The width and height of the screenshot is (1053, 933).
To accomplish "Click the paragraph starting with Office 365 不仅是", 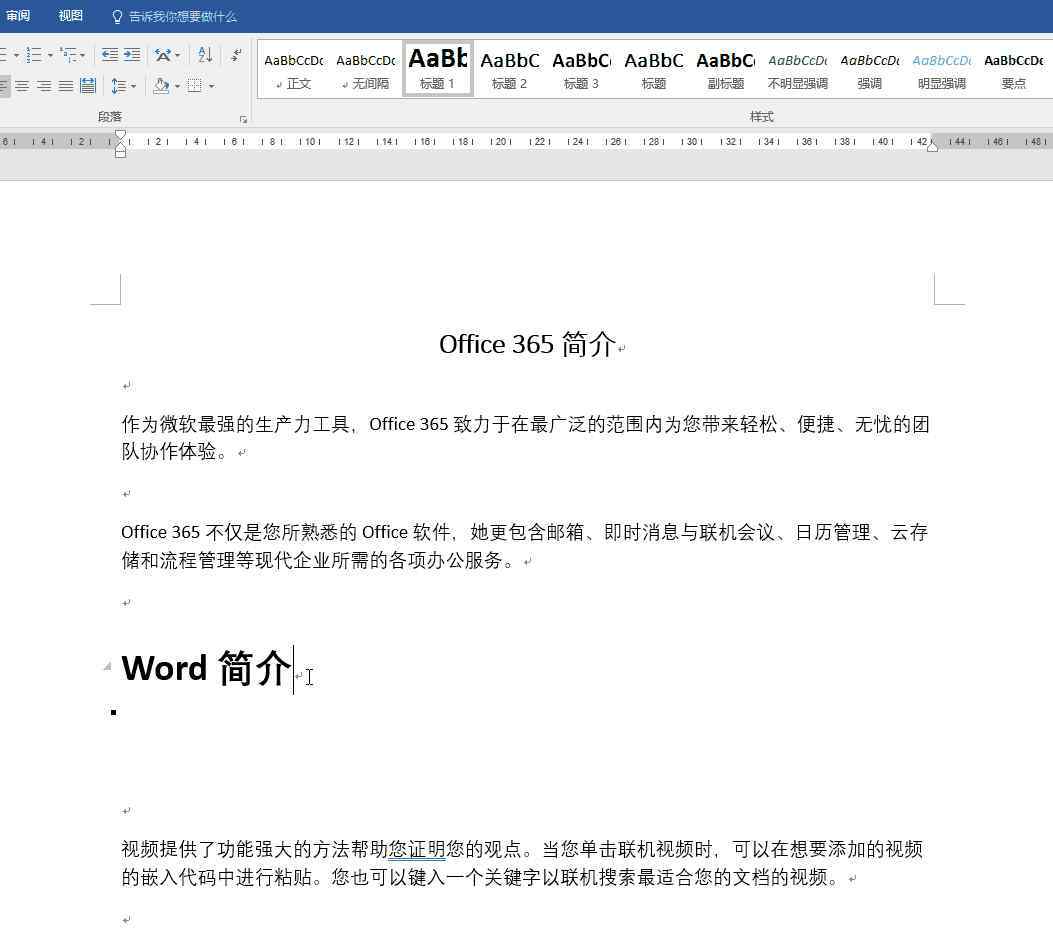I will point(525,546).
